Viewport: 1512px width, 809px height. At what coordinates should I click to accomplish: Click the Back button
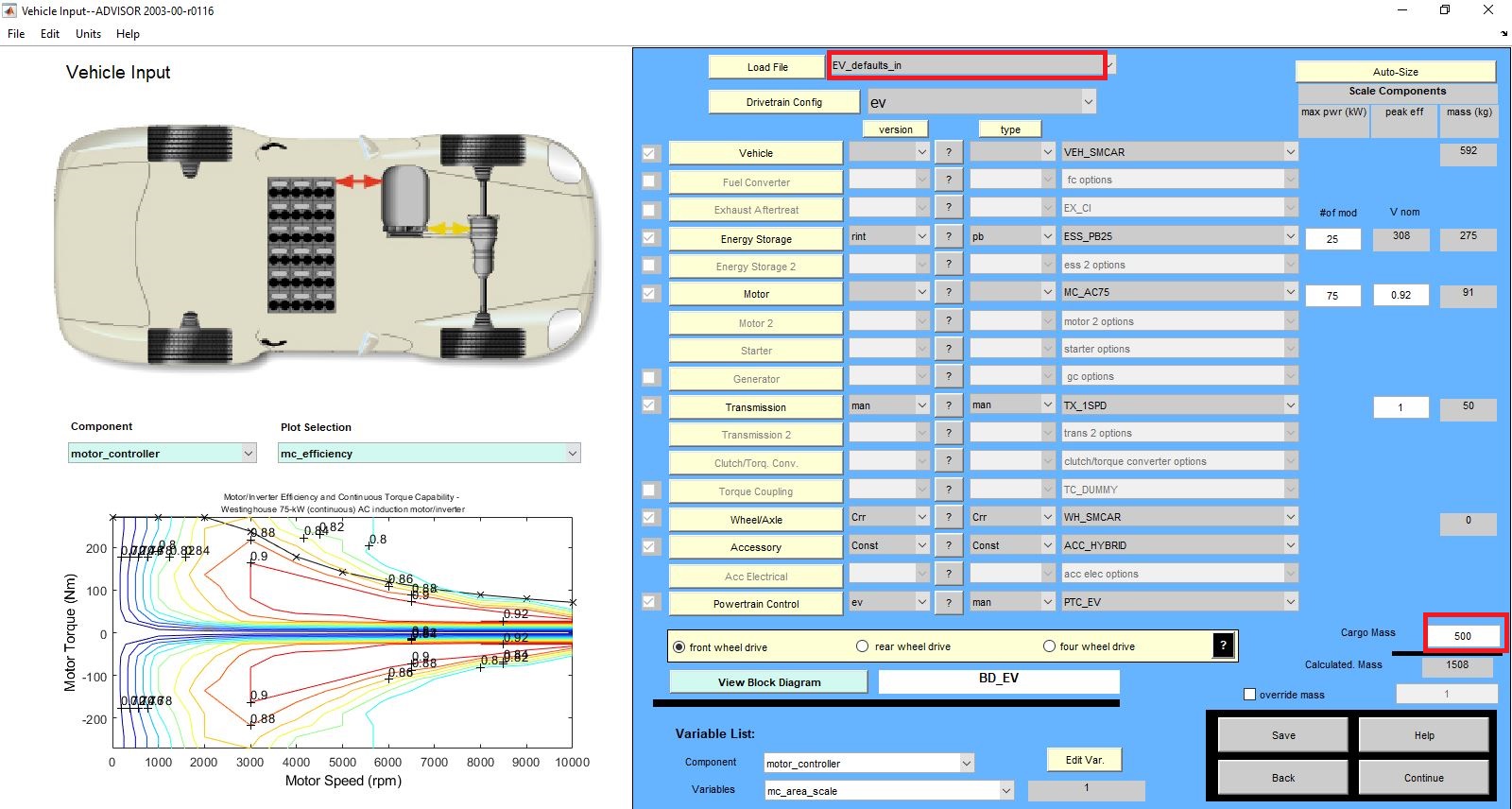pos(1283,778)
